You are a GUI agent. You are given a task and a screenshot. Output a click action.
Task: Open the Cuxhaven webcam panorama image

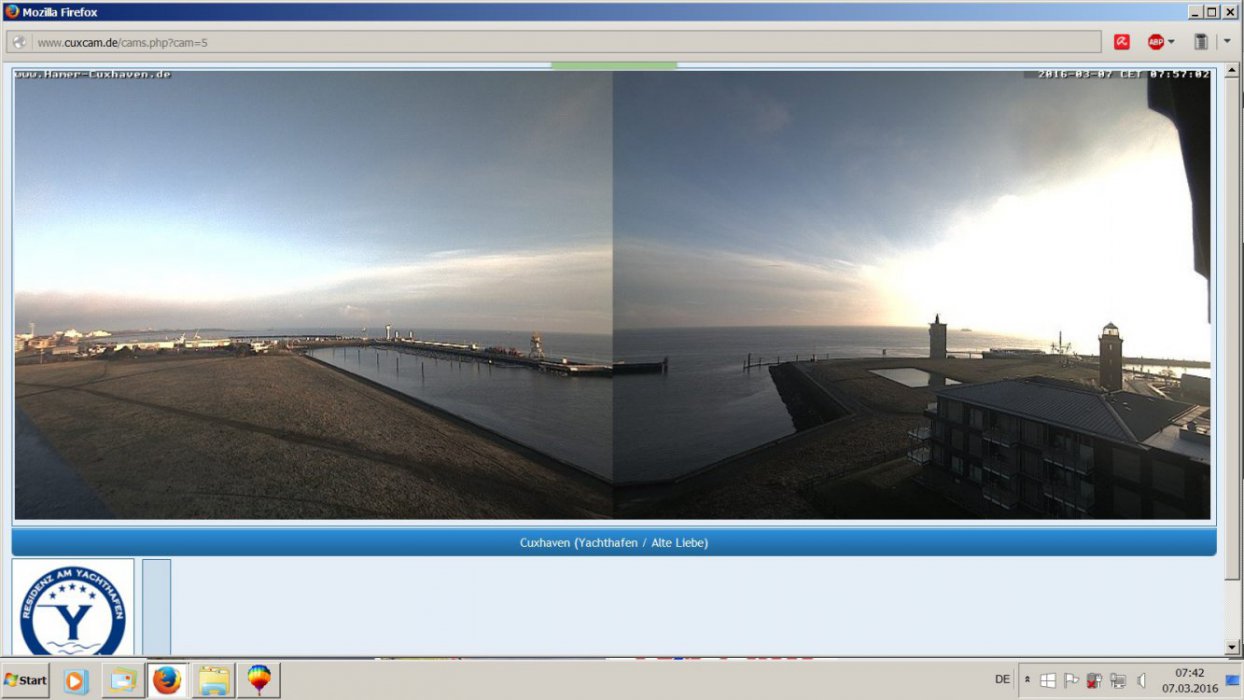coord(612,294)
